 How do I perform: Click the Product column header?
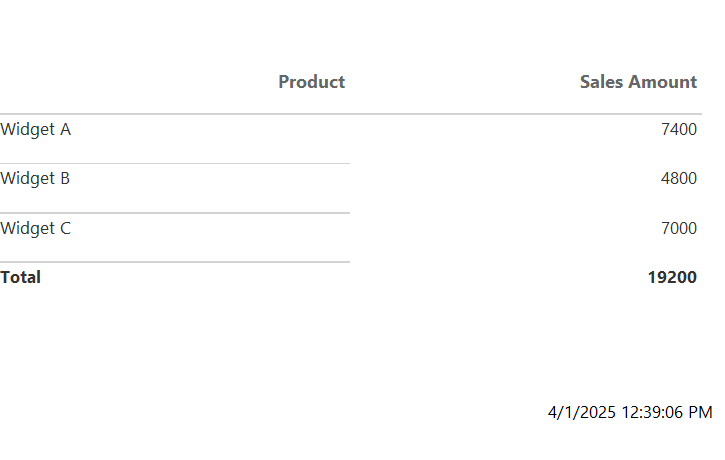coord(311,82)
